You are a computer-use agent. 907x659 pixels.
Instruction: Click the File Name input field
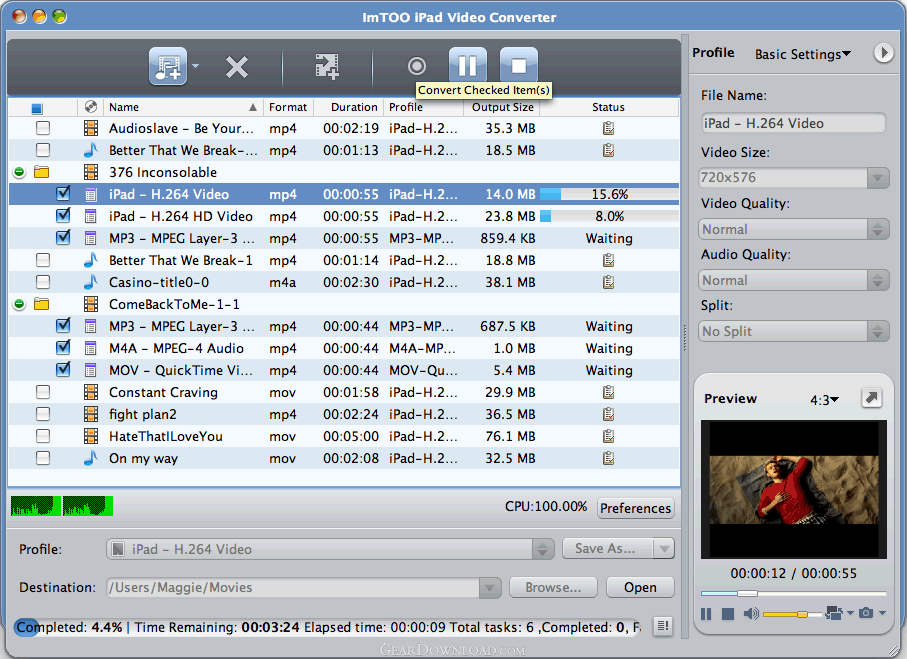(x=793, y=123)
